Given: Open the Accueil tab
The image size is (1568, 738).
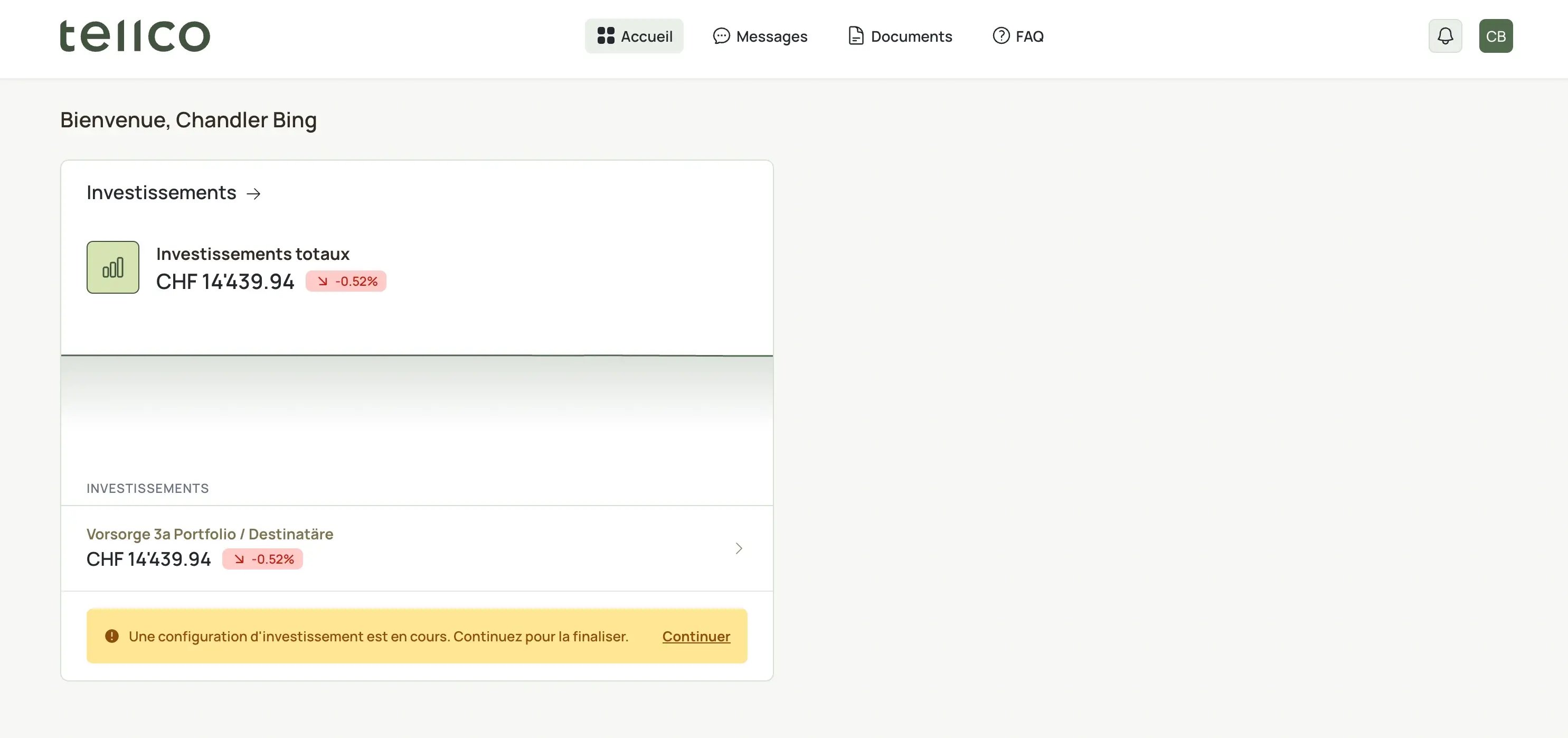Looking at the screenshot, I should pyautogui.click(x=634, y=36).
